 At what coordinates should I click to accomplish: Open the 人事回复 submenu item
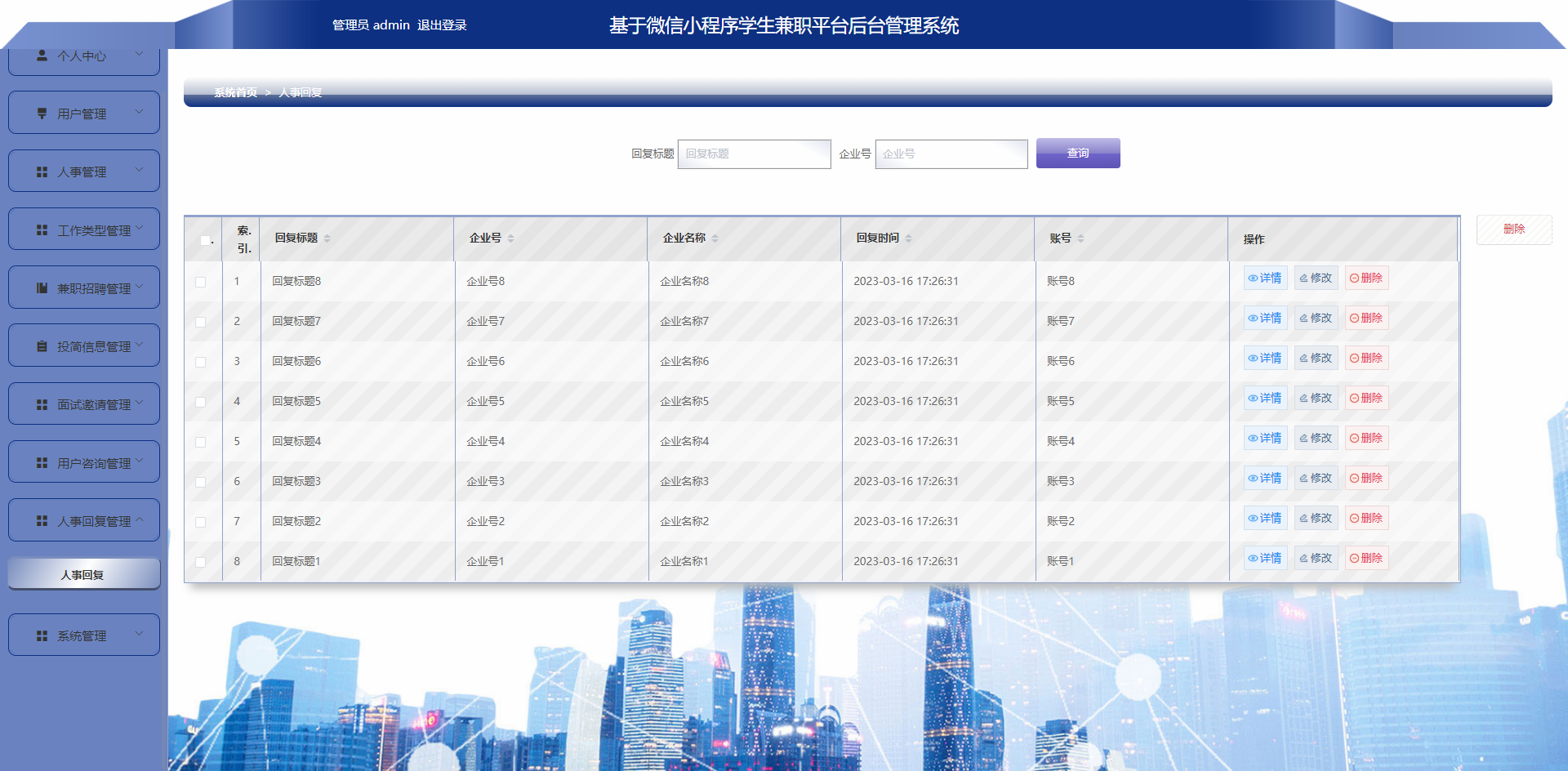tap(83, 574)
